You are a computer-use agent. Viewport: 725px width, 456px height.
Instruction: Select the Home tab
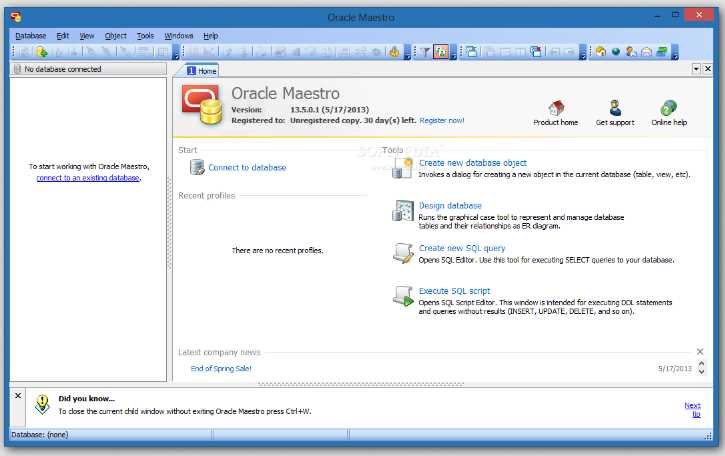(x=202, y=71)
